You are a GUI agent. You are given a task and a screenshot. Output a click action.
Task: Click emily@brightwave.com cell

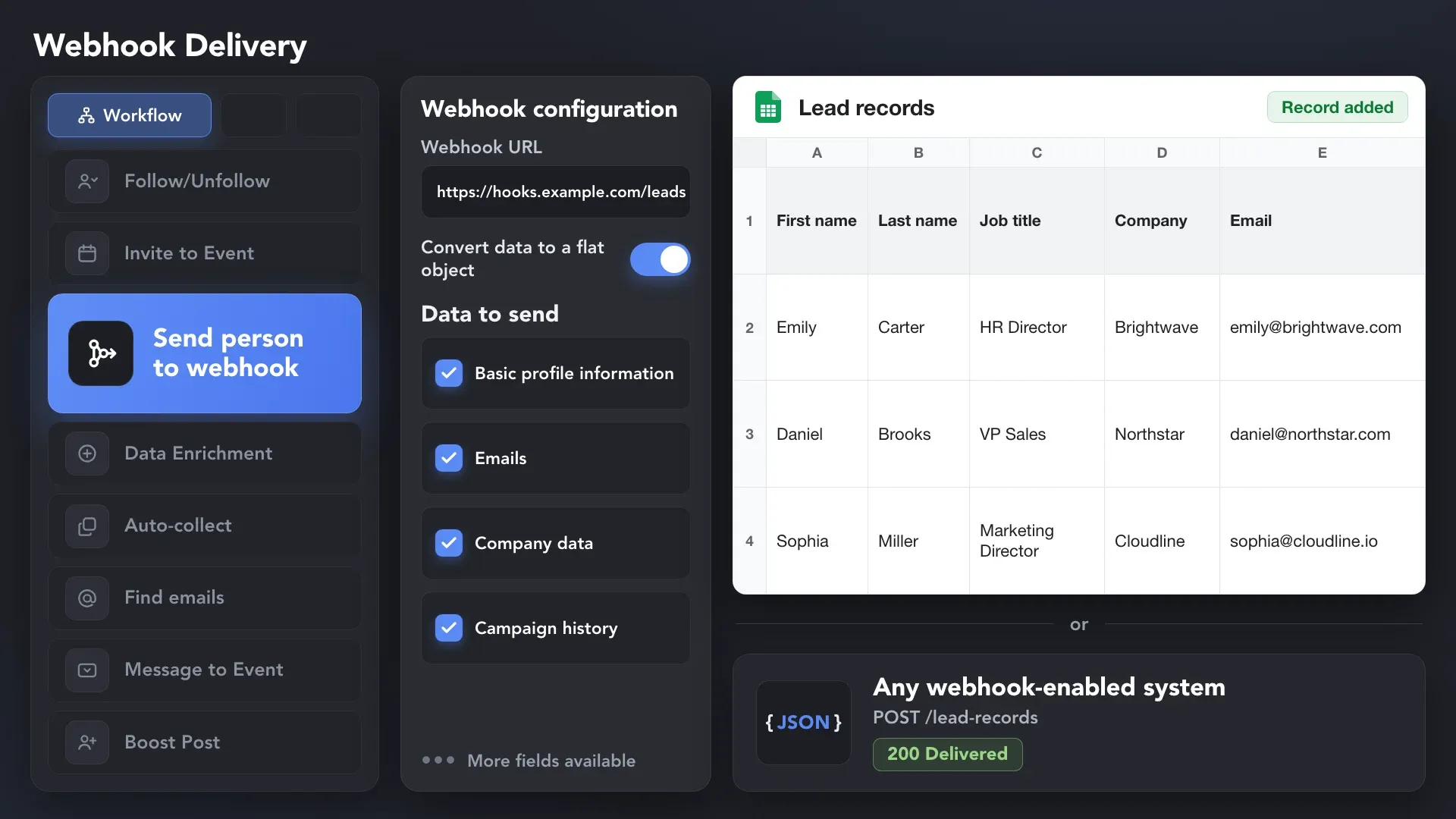pyautogui.click(x=1323, y=328)
